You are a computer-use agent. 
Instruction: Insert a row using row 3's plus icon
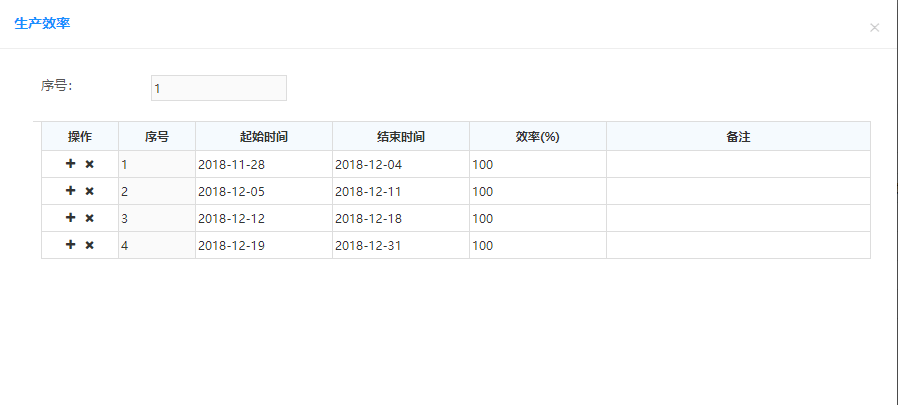click(70, 218)
